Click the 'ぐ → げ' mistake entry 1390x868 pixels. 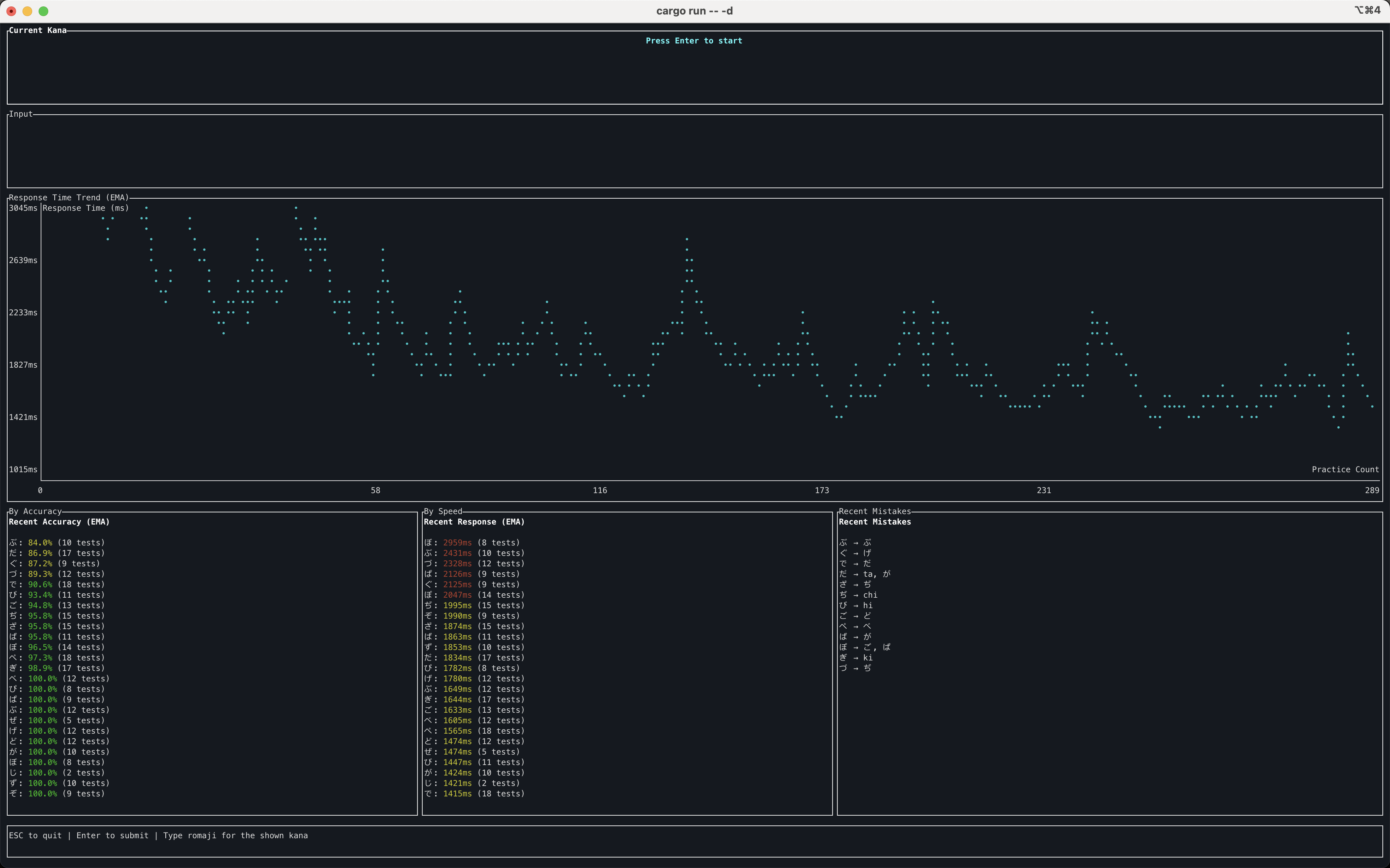click(x=855, y=553)
